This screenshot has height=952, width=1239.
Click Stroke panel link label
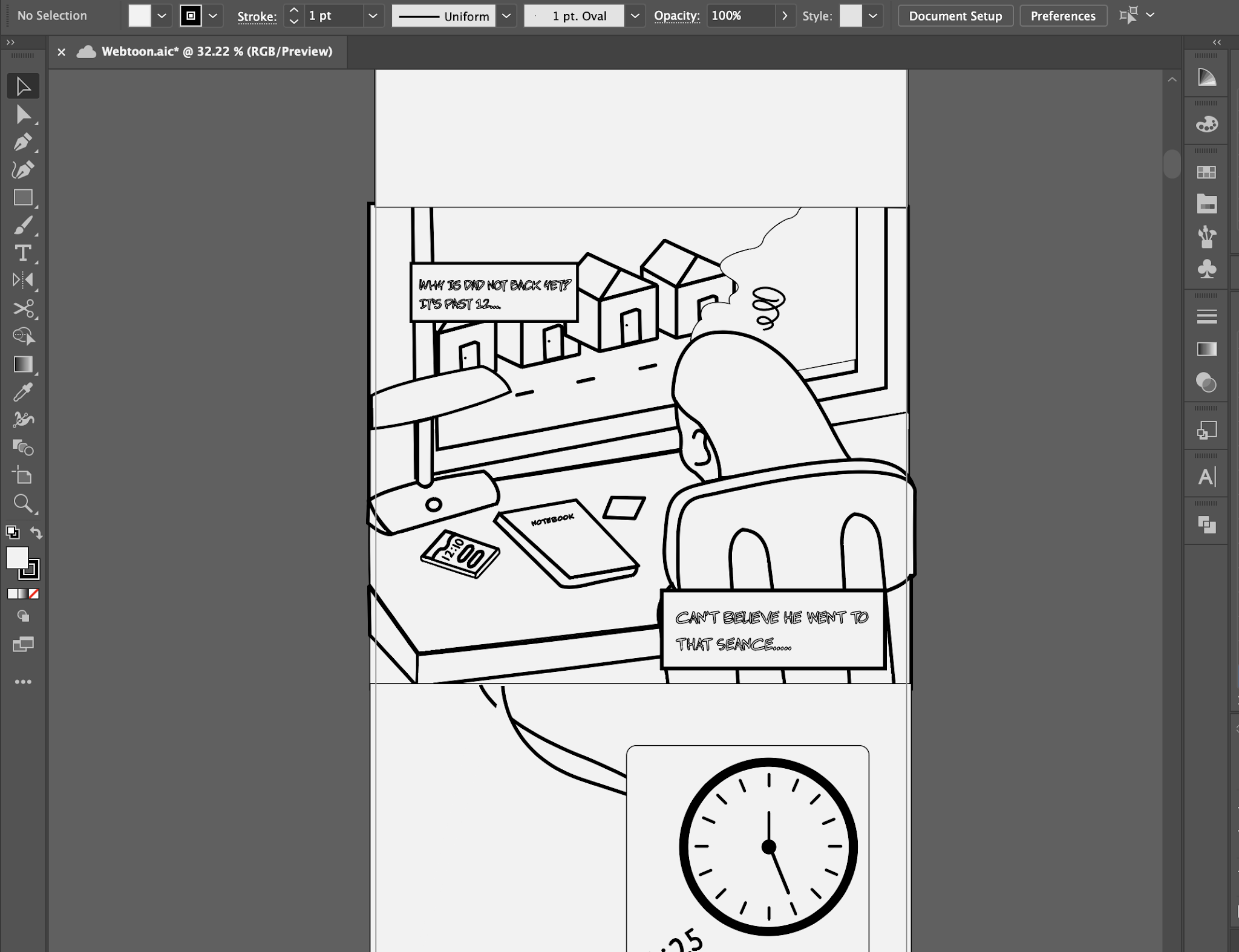tap(257, 16)
